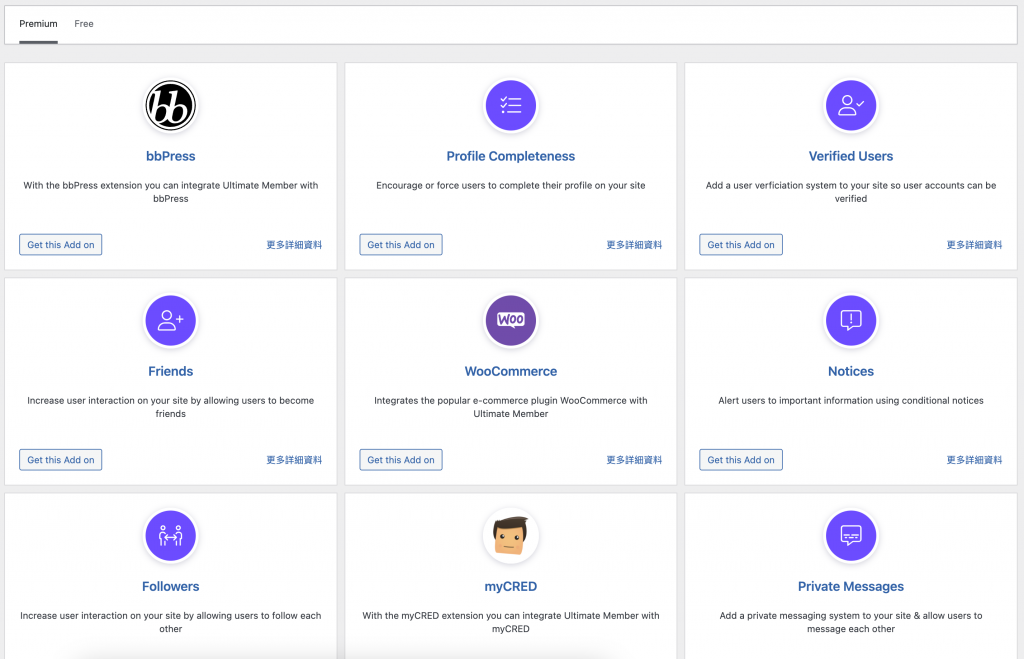Open 更多詳細資料 link for Friends

(x=294, y=460)
